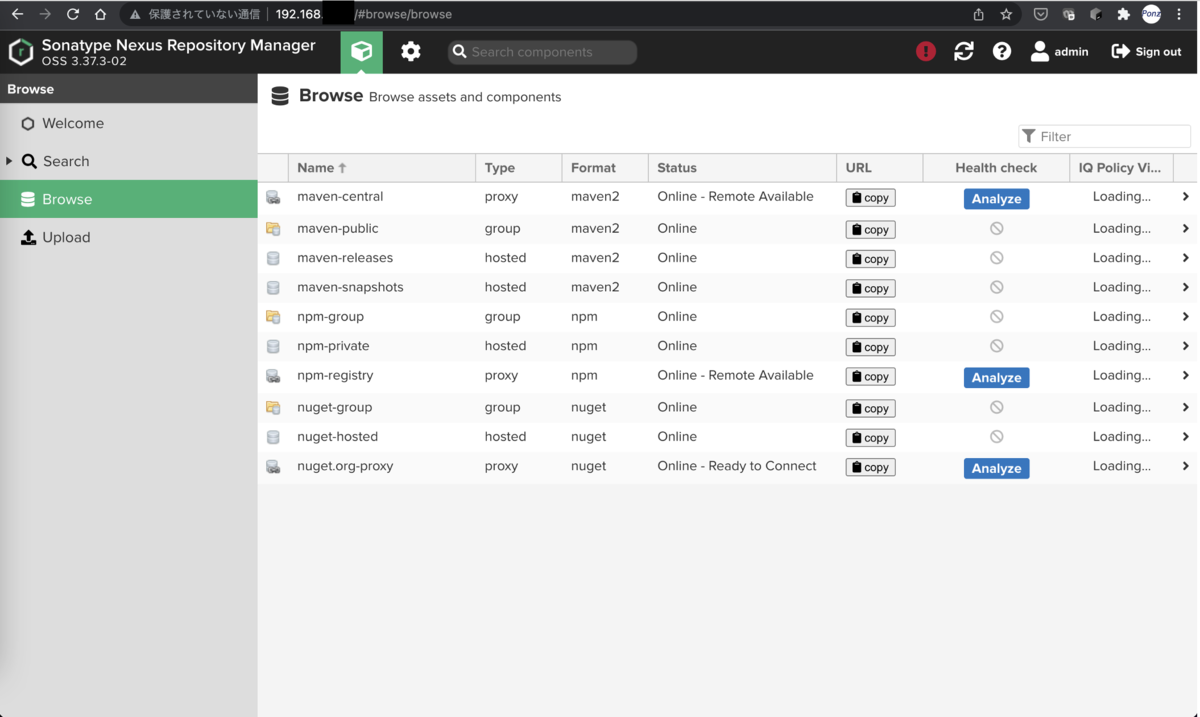Copy URL for npm-private

[x=870, y=347]
